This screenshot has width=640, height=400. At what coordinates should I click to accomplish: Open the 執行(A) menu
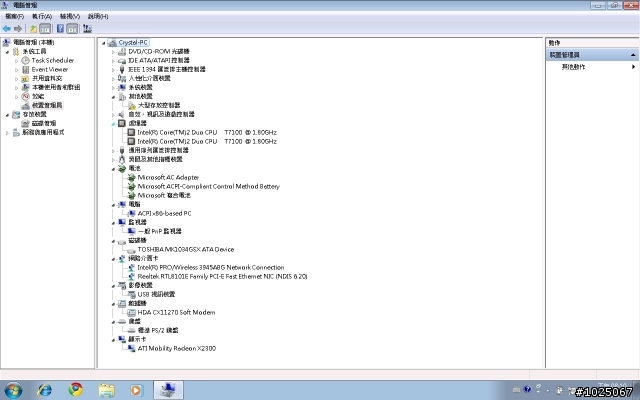coord(42,16)
